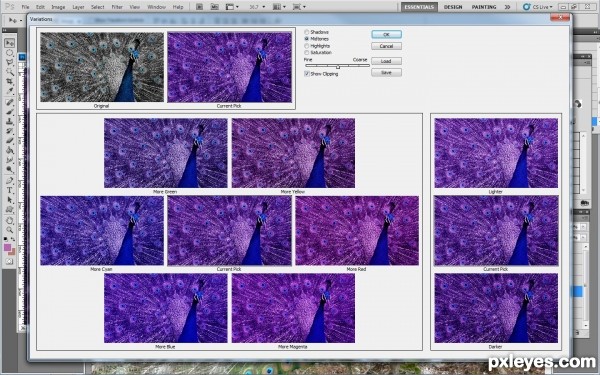Select the Crop tool
The image size is (600, 375).
pos(10,82)
